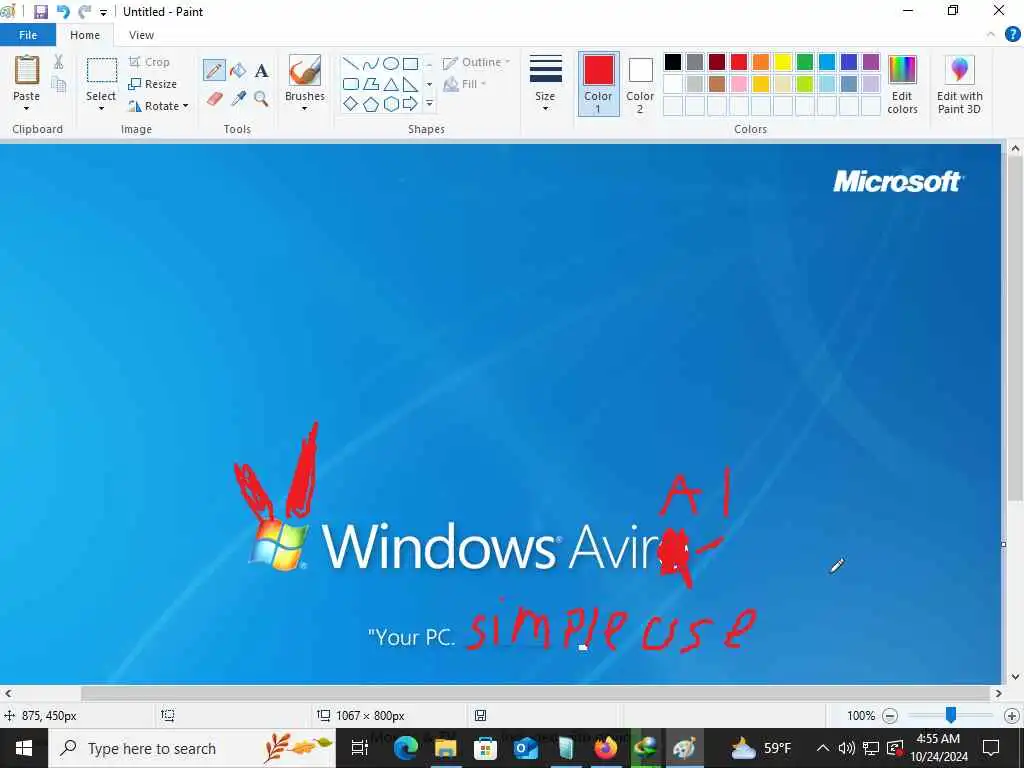Open the Brushes dropdown

305,108
